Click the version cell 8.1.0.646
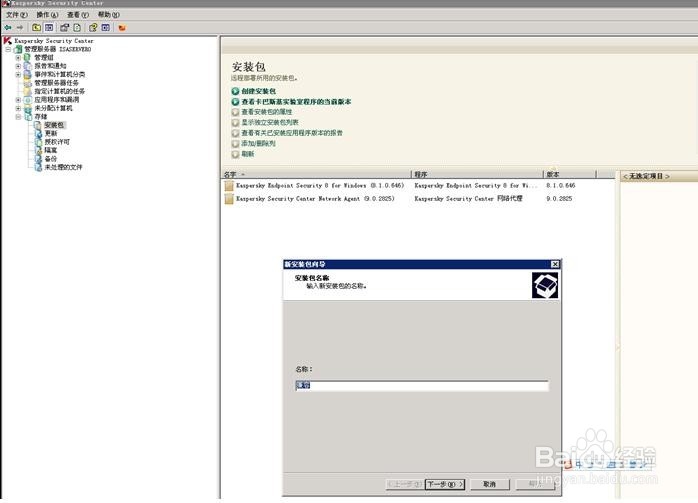Image resolution: width=698 pixels, height=503 pixels. coord(561,186)
